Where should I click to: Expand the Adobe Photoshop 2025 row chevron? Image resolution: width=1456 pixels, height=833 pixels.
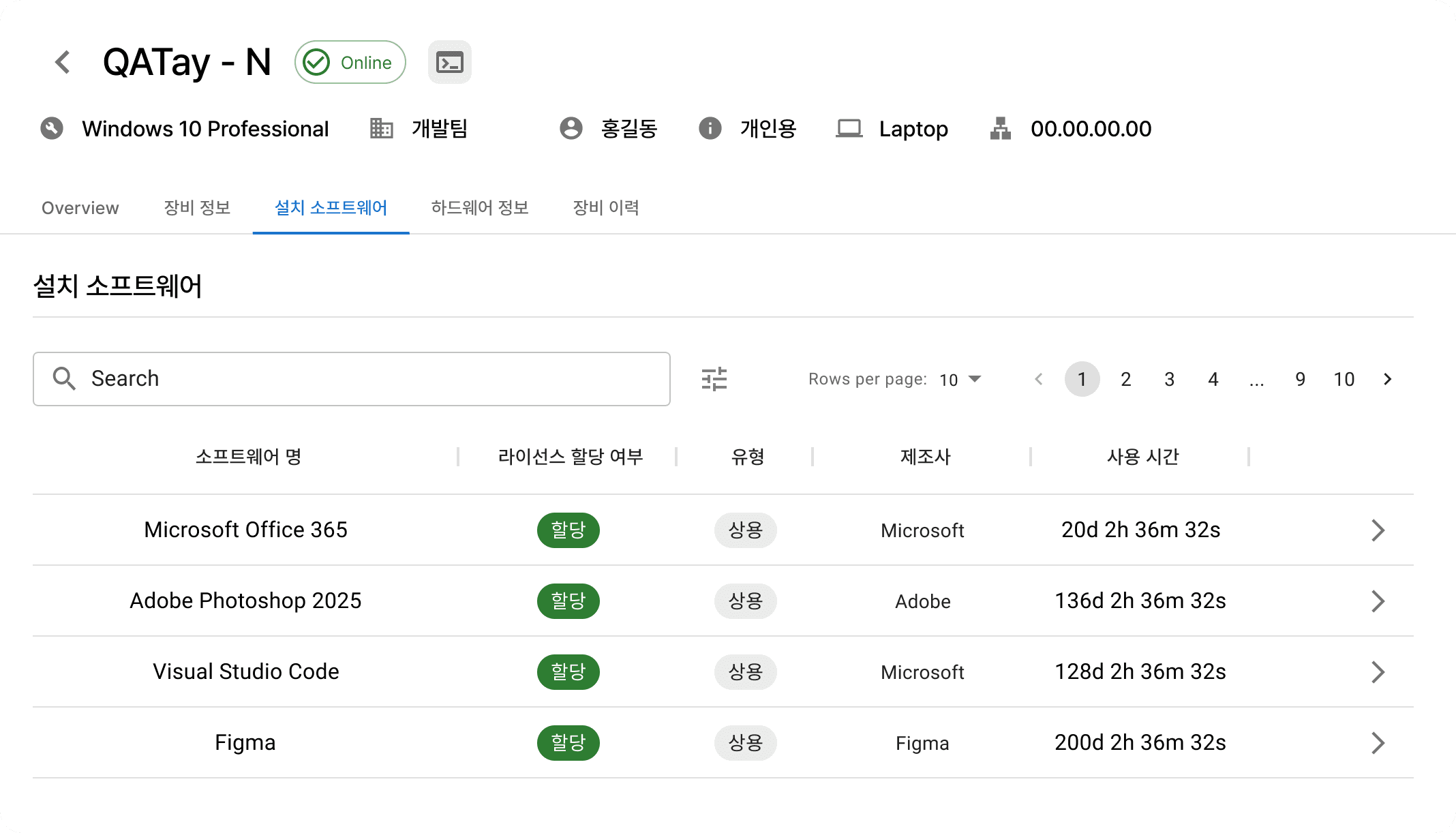1378,601
